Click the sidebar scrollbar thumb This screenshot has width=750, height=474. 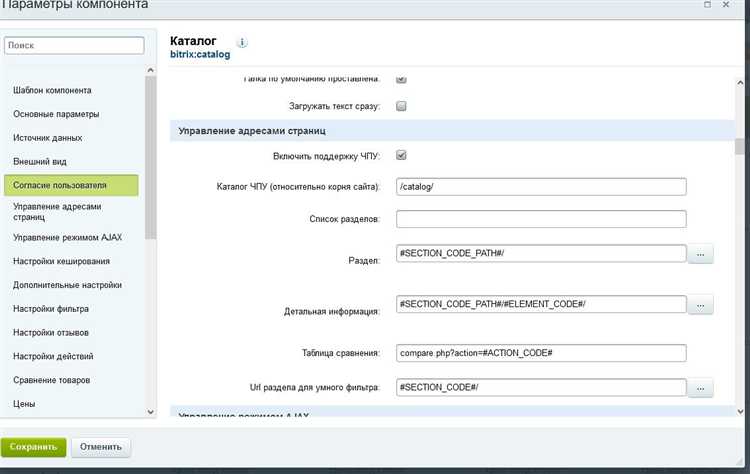point(151,157)
